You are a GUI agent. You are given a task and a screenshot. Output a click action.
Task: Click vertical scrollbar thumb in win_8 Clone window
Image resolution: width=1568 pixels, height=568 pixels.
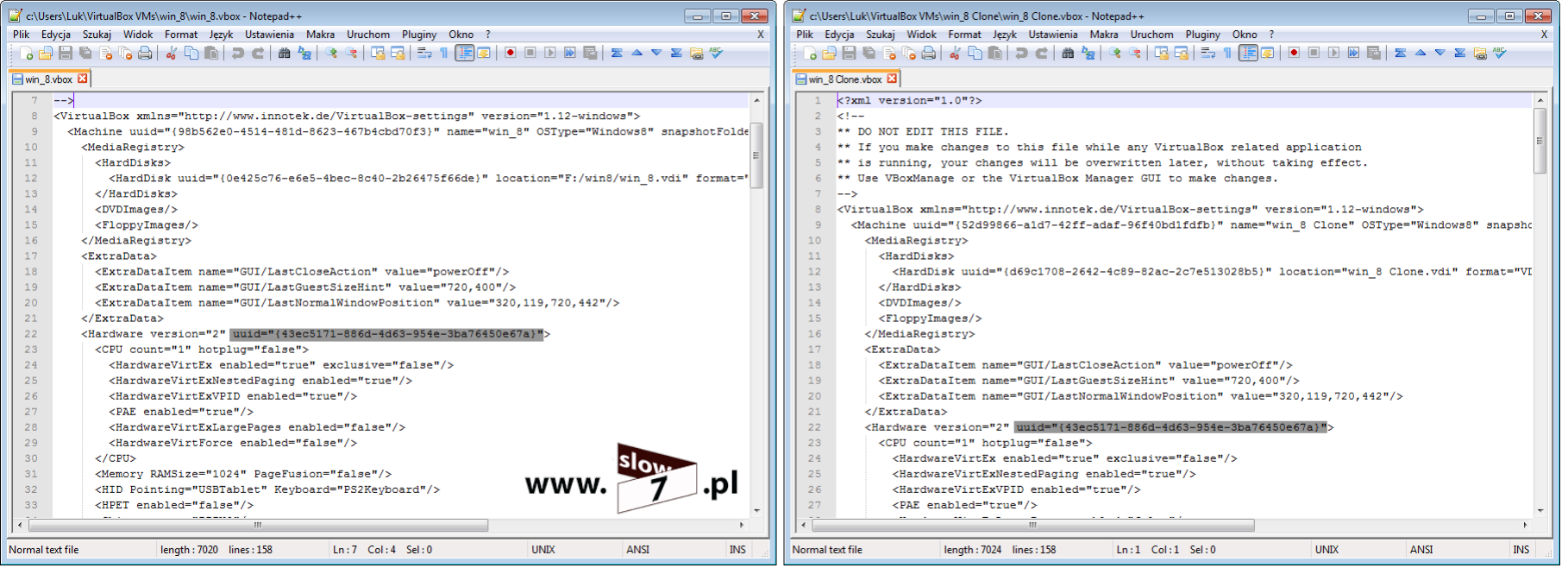[1540, 141]
